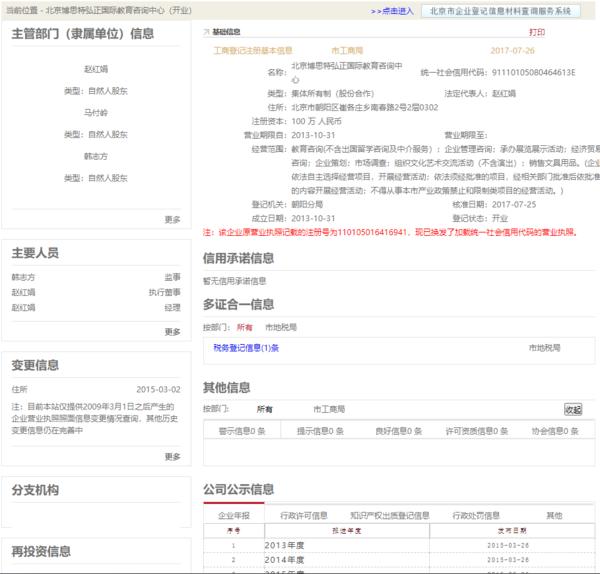Switch to 行政处罚信息 tab
The height and width of the screenshot is (574, 600).
(x=475, y=515)
